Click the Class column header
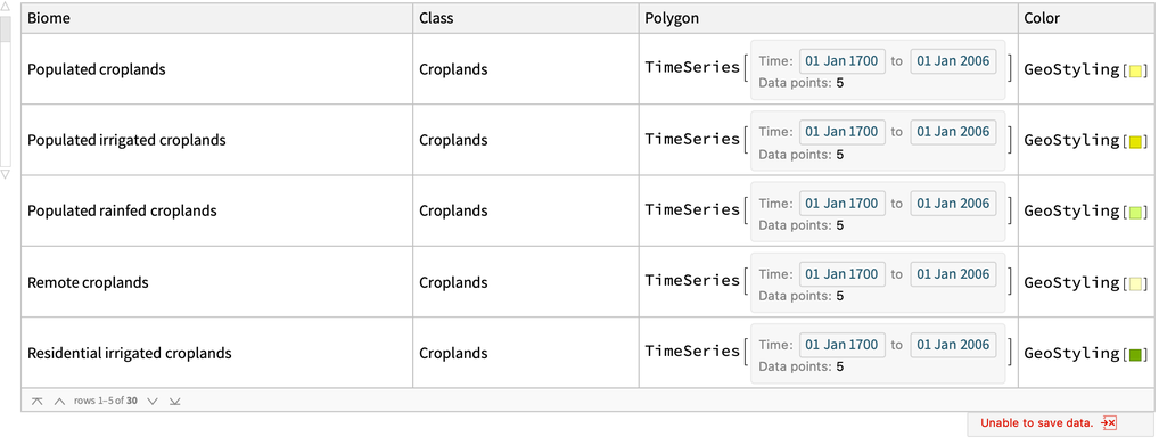Screen dimensions: 1156x438 point(436,19)
